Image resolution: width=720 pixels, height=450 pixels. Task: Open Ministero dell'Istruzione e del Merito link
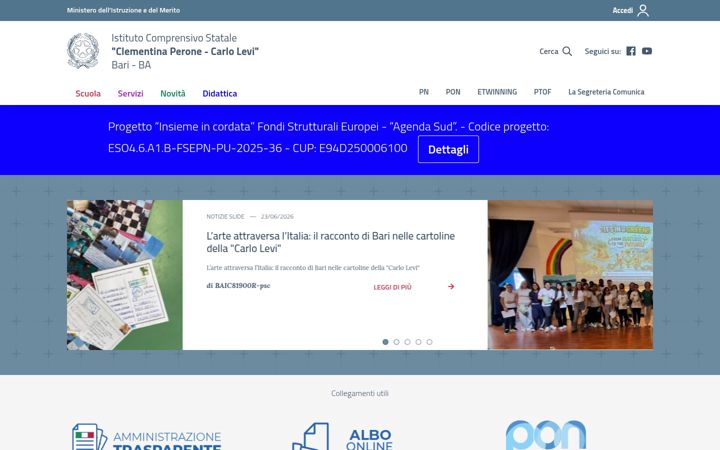pyautogui.click(x=123, y=10)
